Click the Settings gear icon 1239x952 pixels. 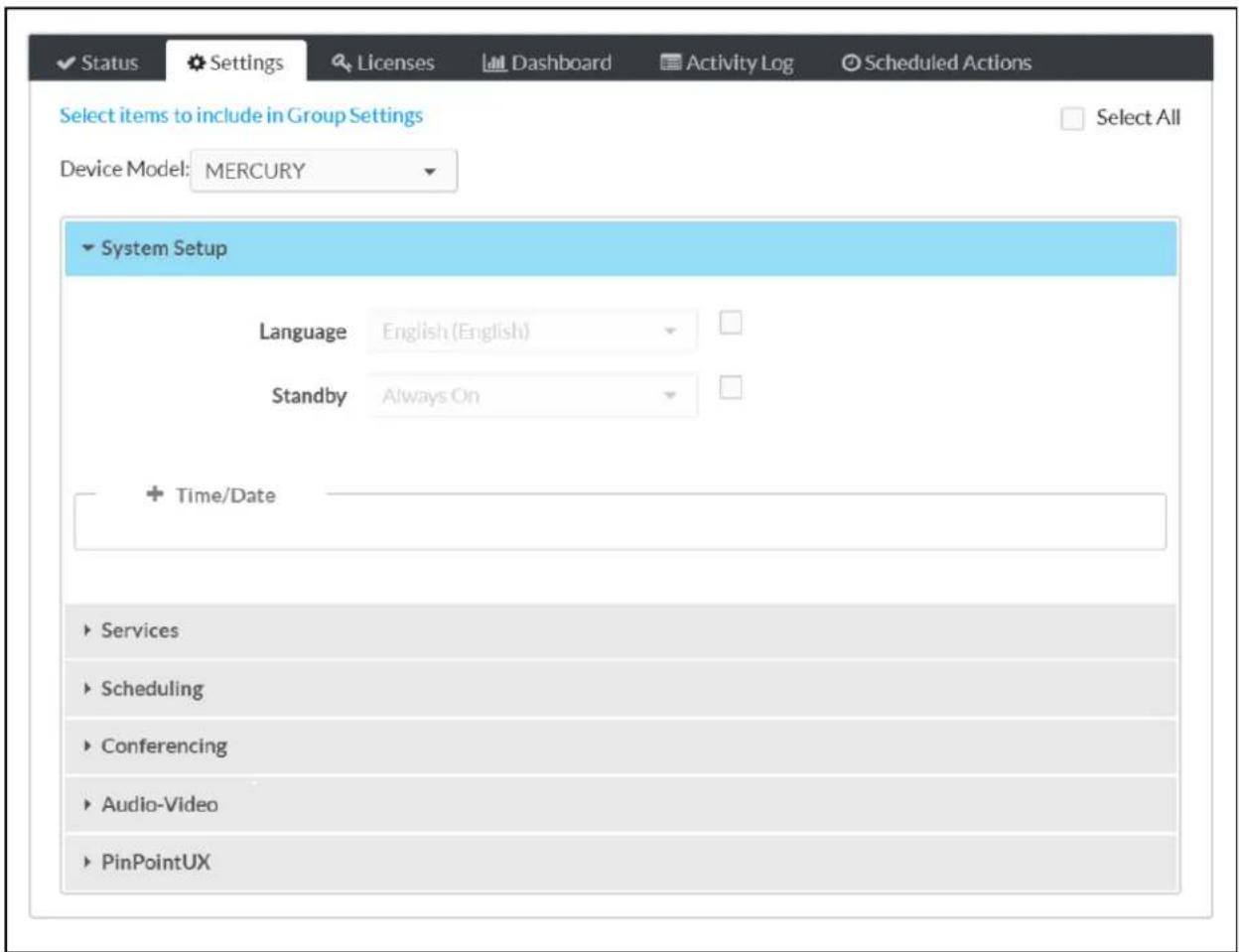coord(197,63)
